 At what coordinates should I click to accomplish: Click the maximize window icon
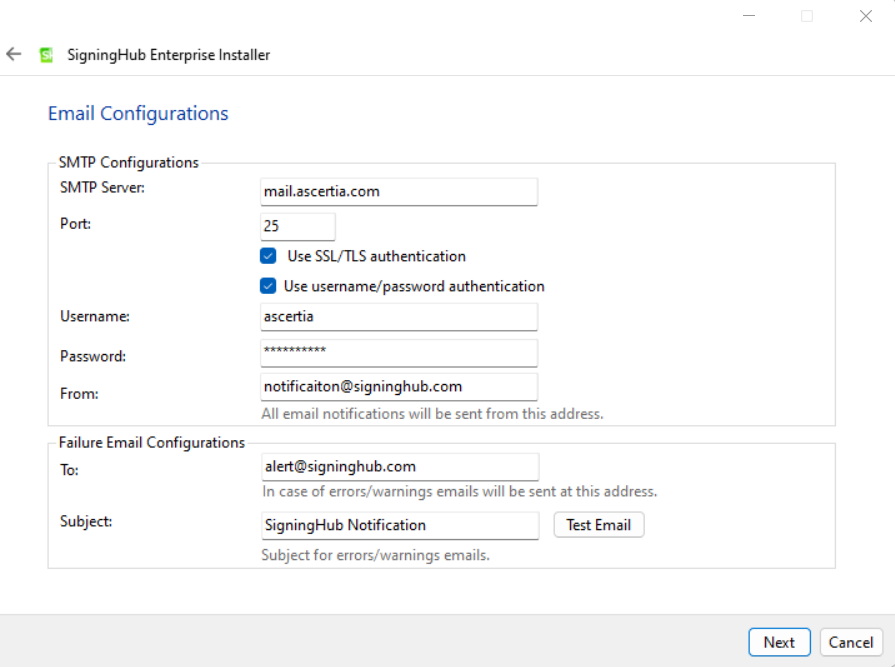click(807, 16)
